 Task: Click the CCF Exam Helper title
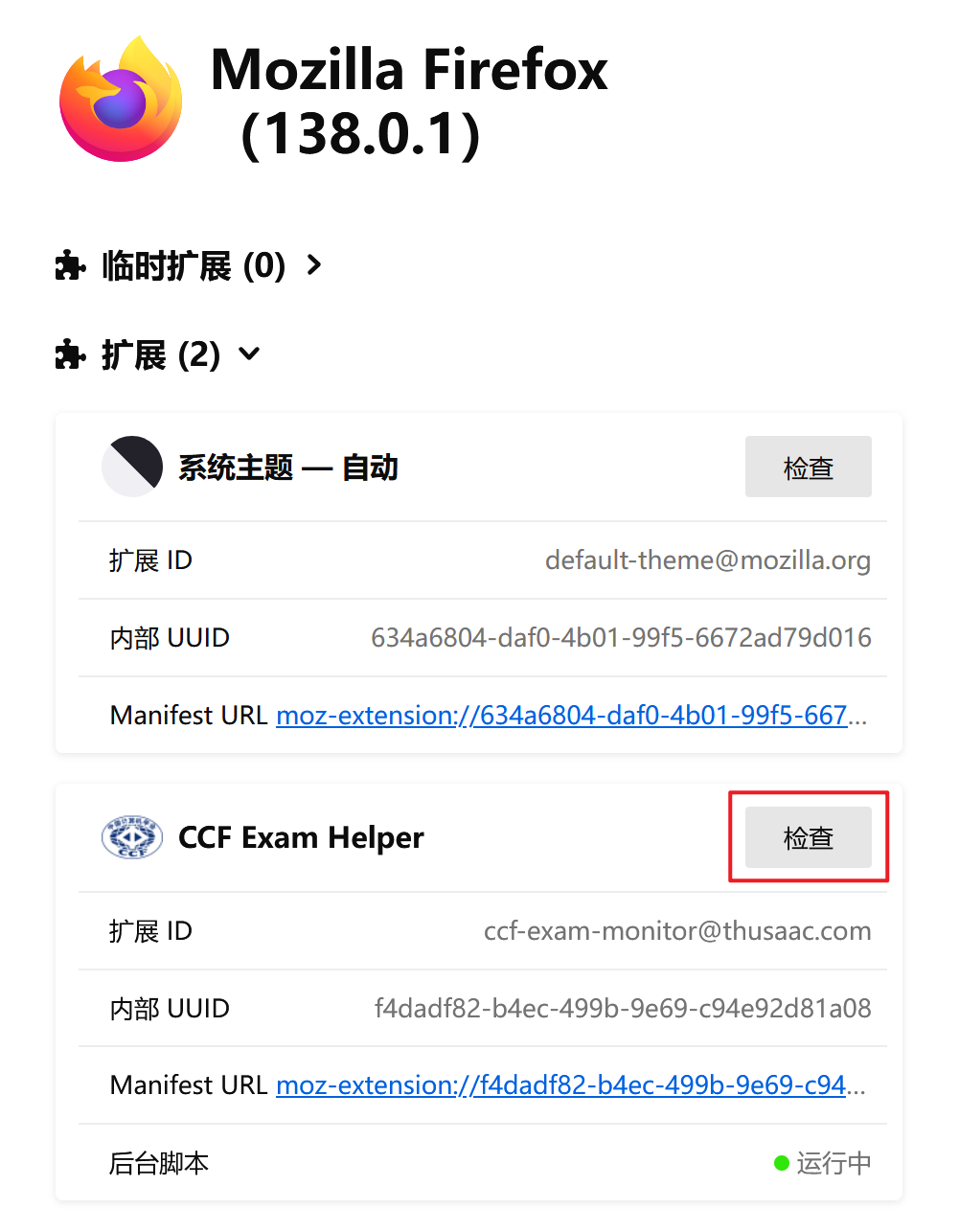tap(301, 838)
